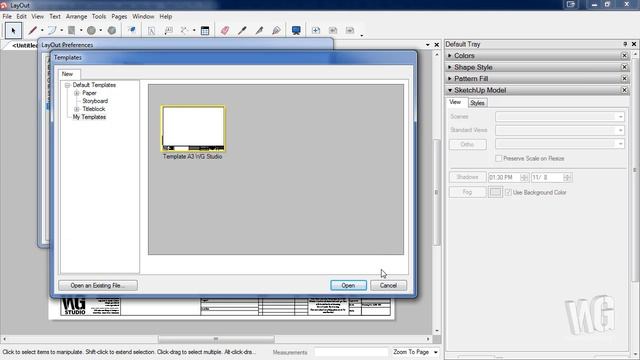This screenshot has width=640, height=360.
Task: Open the Arrange menu
Action: pos(76,16)
